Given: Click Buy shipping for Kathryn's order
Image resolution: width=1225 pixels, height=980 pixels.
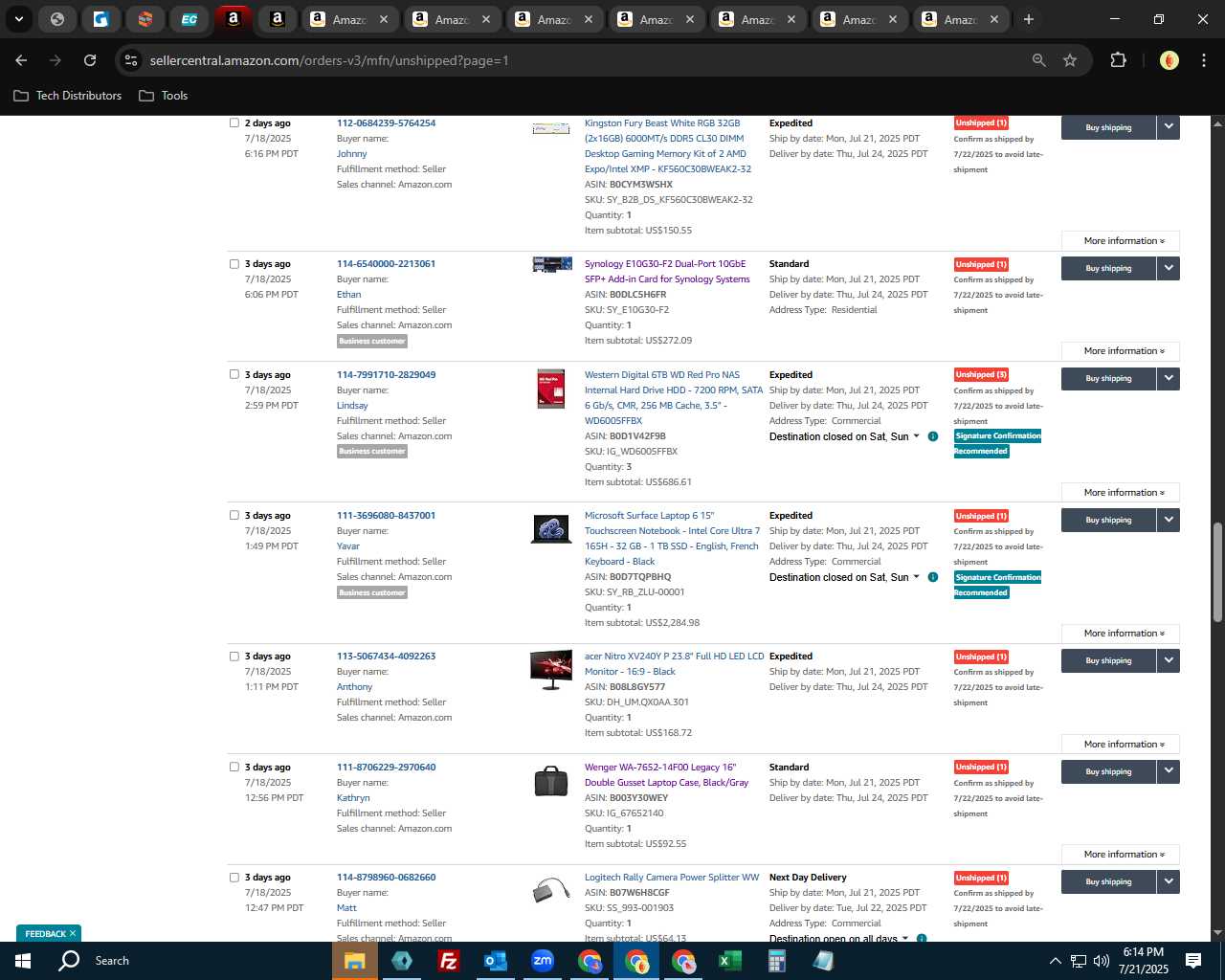Looking at the screenshot, I should (1108, 771).
